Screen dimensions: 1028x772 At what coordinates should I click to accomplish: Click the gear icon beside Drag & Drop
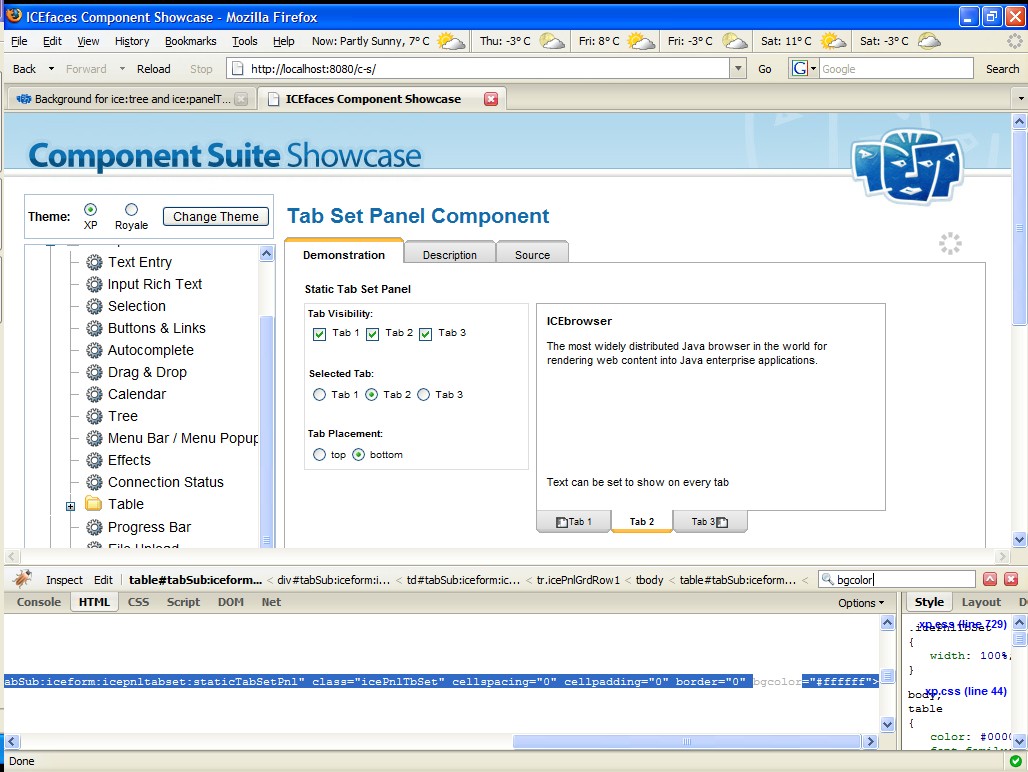coord(94,372)
